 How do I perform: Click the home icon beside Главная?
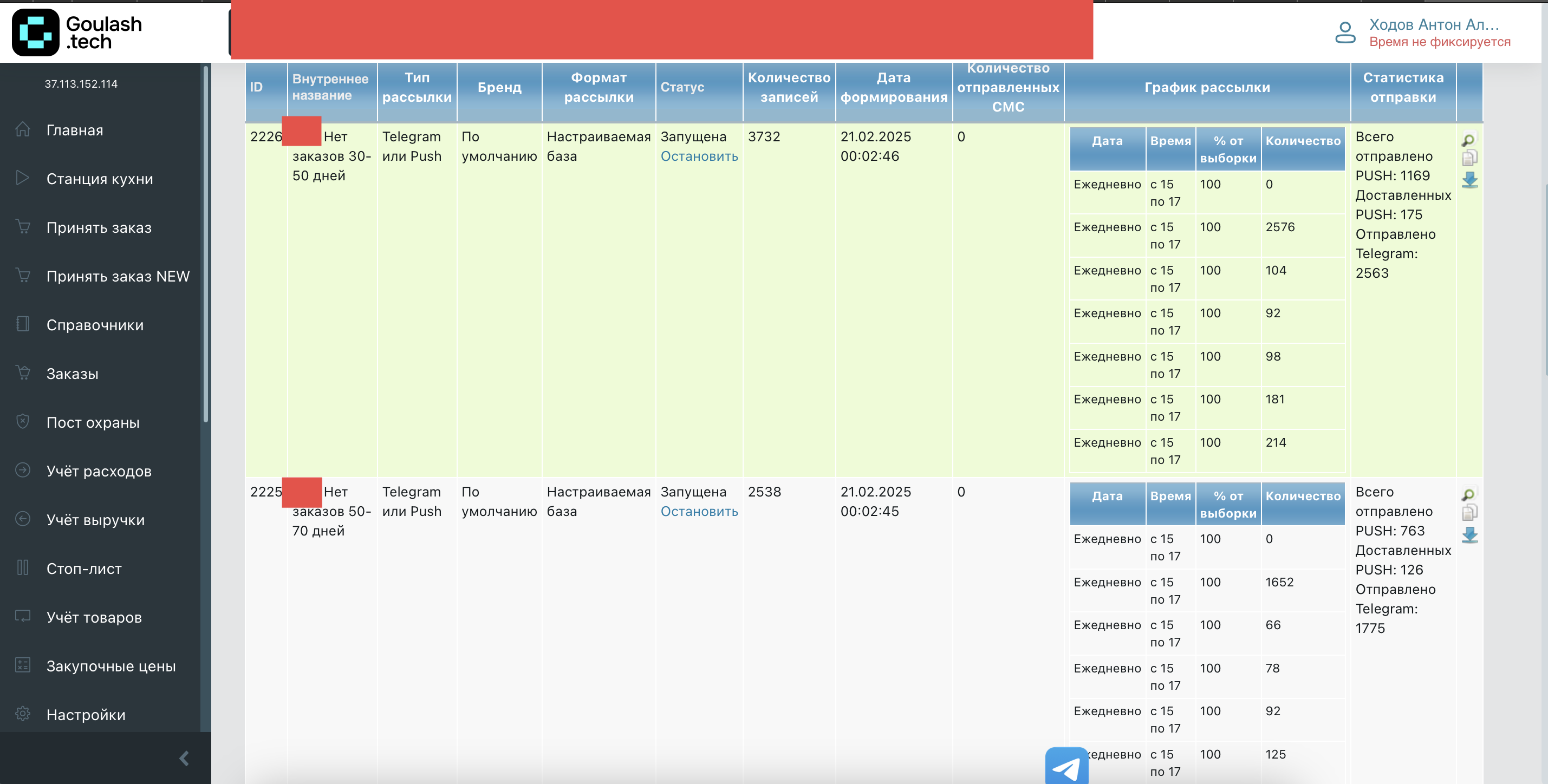(23, 129)
